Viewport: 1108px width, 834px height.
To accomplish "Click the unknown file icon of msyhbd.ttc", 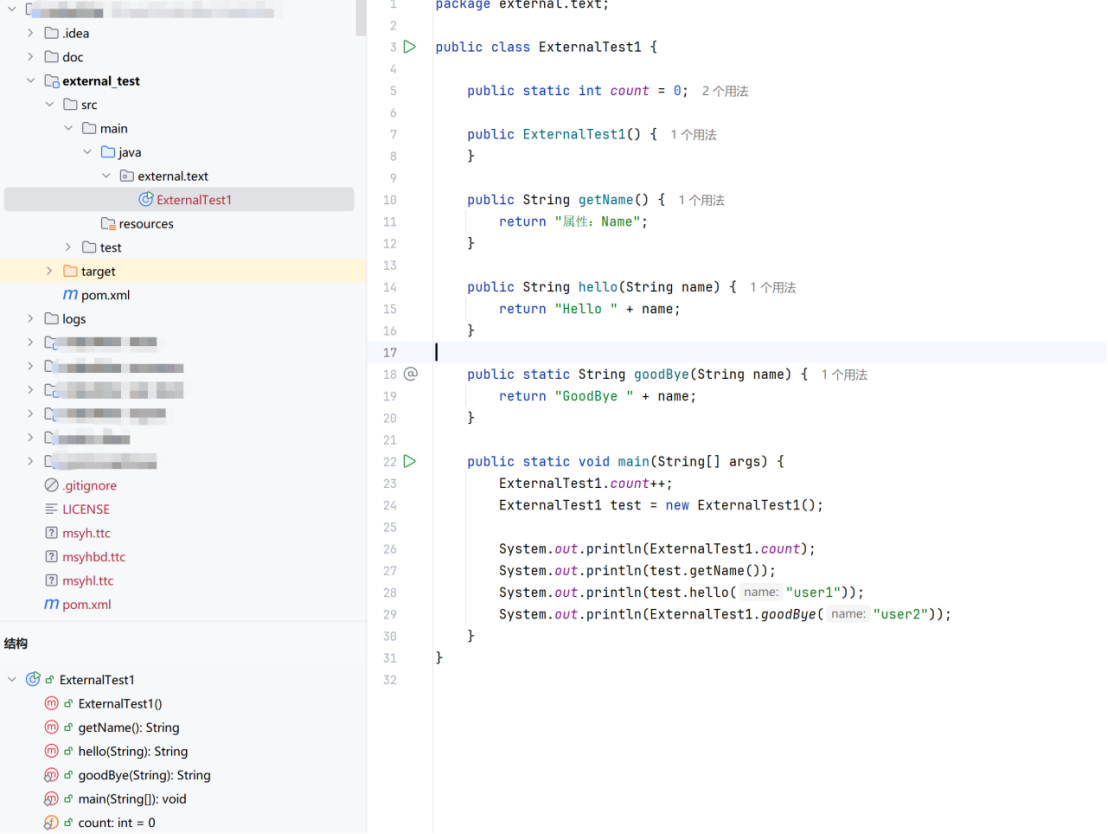I will click(x=51, y=556).
